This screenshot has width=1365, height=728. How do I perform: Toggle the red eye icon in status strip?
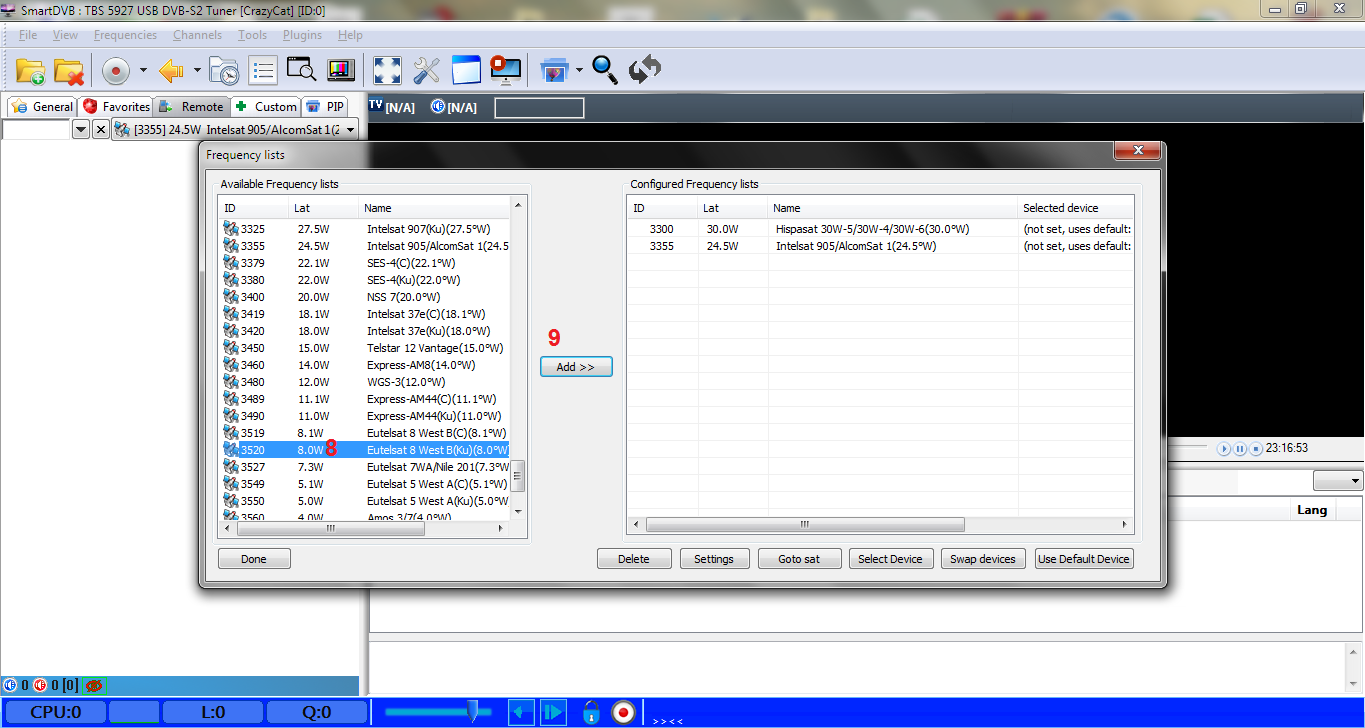tap(95, 686)
